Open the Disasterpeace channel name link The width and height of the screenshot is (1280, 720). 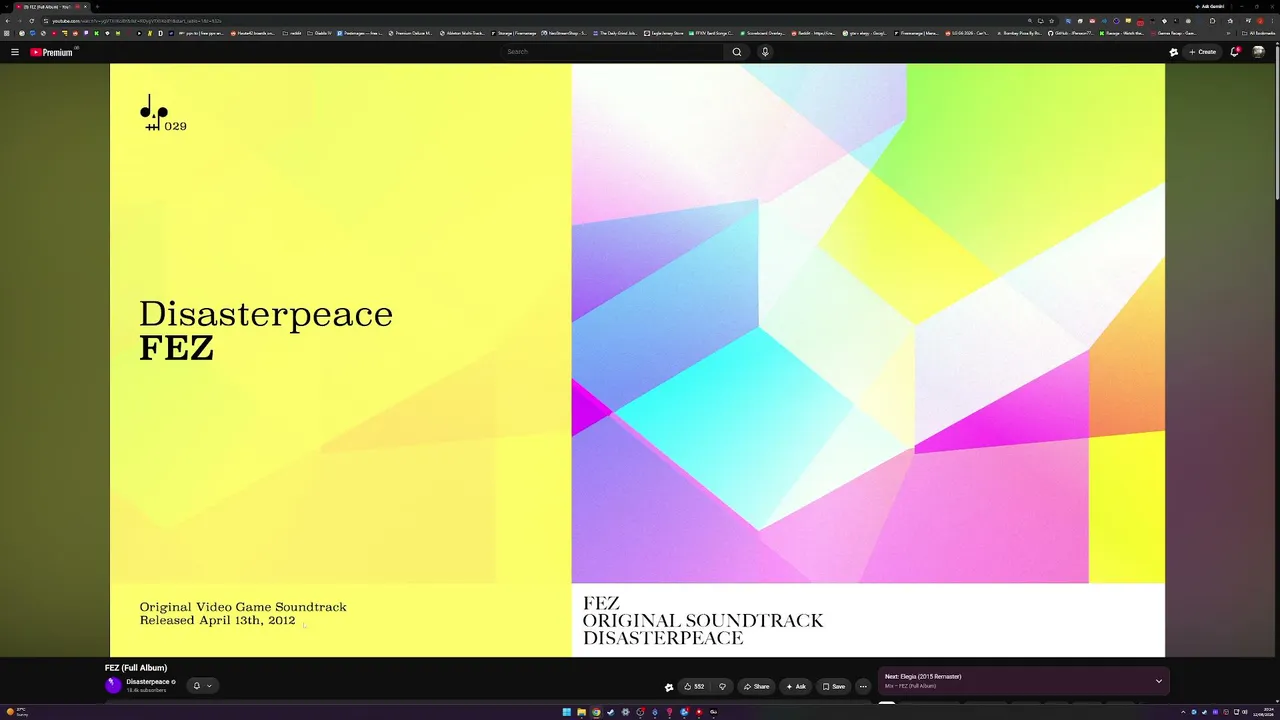148,682
